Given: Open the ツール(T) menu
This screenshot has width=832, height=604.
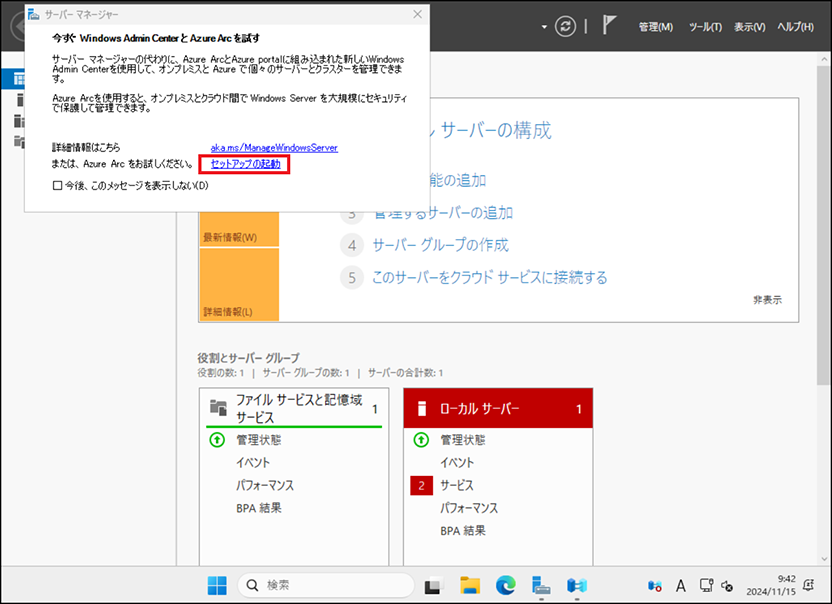Looking at the screenshot, I should point(705,27).
